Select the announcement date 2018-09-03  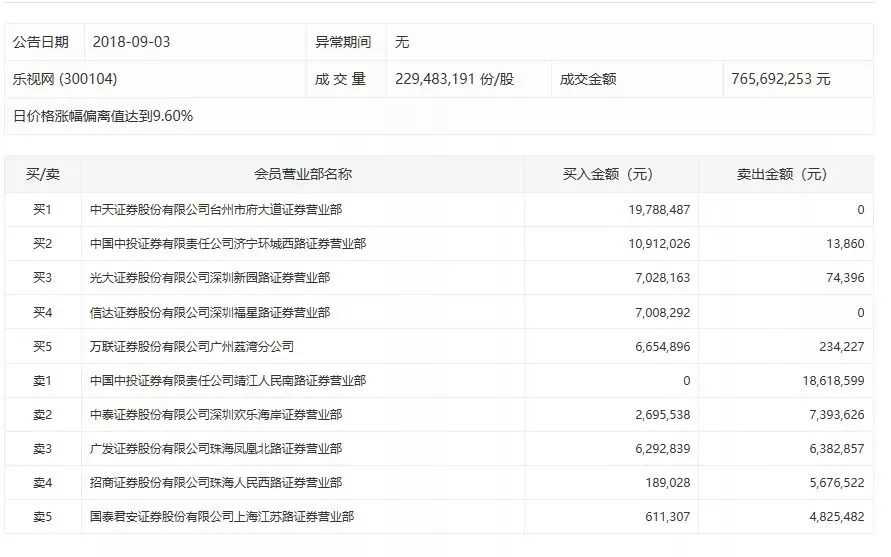click(131, 42)
